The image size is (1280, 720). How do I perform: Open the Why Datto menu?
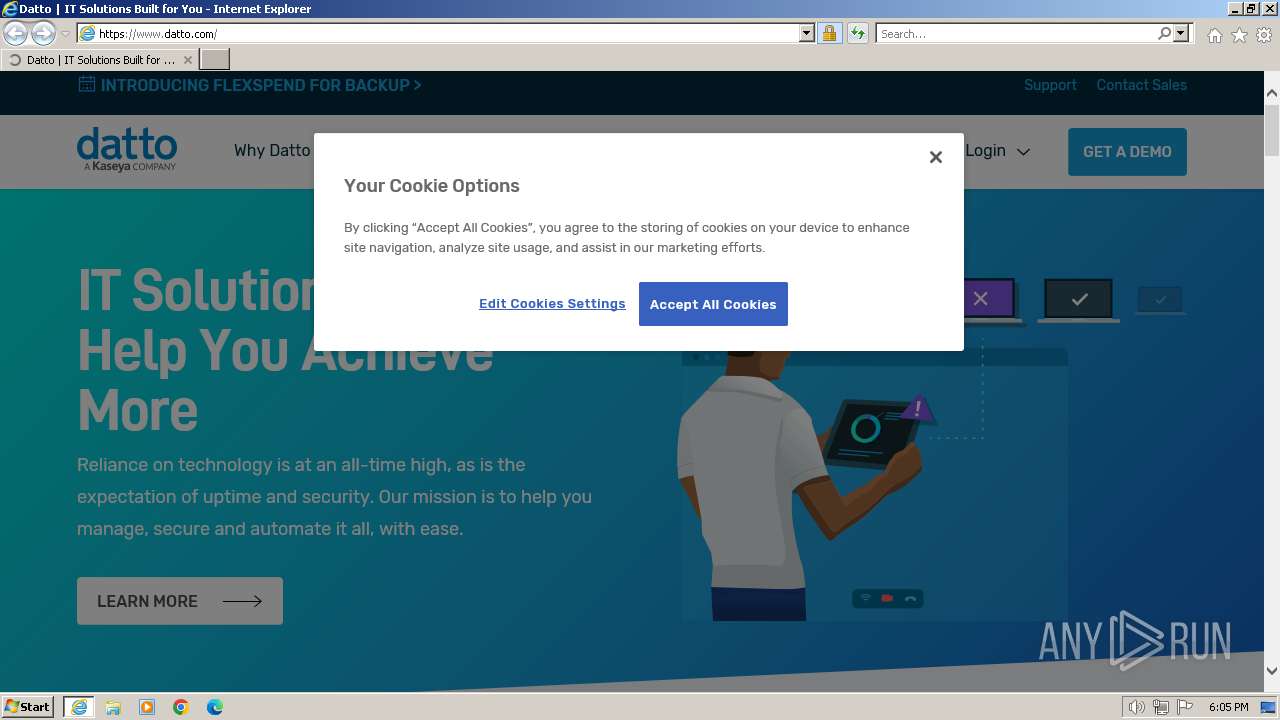pos(272,151)
